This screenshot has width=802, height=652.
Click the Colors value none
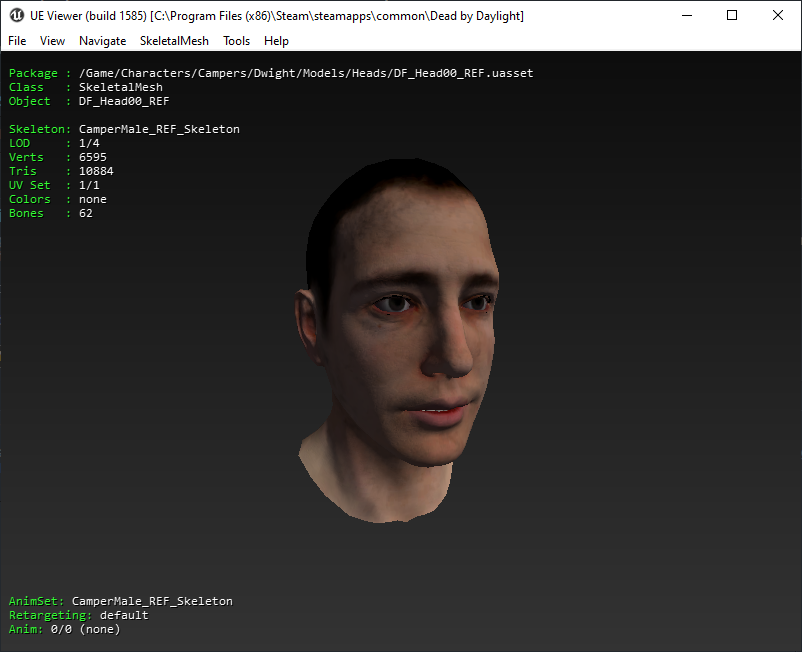click(93, 199)
